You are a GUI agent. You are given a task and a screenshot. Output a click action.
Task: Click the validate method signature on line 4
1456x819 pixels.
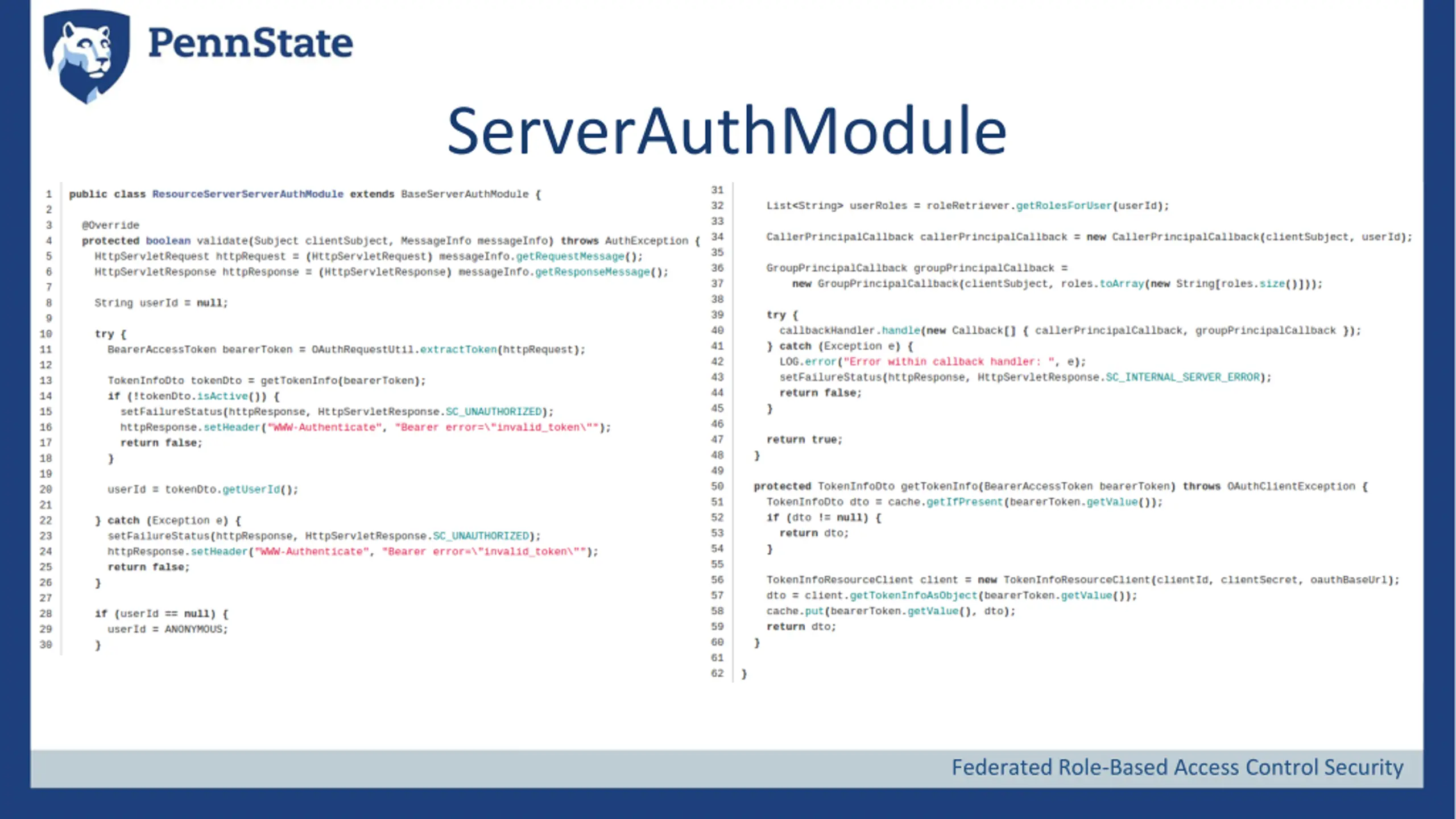point(391,241)
